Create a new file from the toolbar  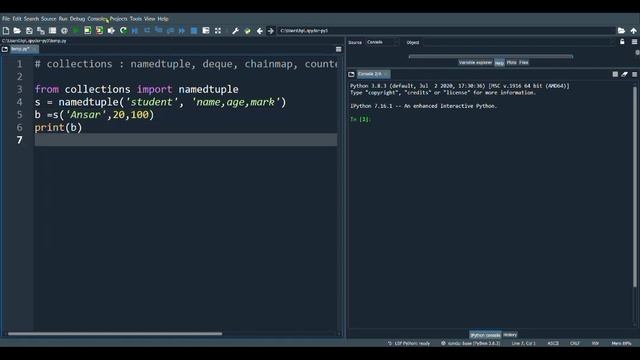pos(6,31)
